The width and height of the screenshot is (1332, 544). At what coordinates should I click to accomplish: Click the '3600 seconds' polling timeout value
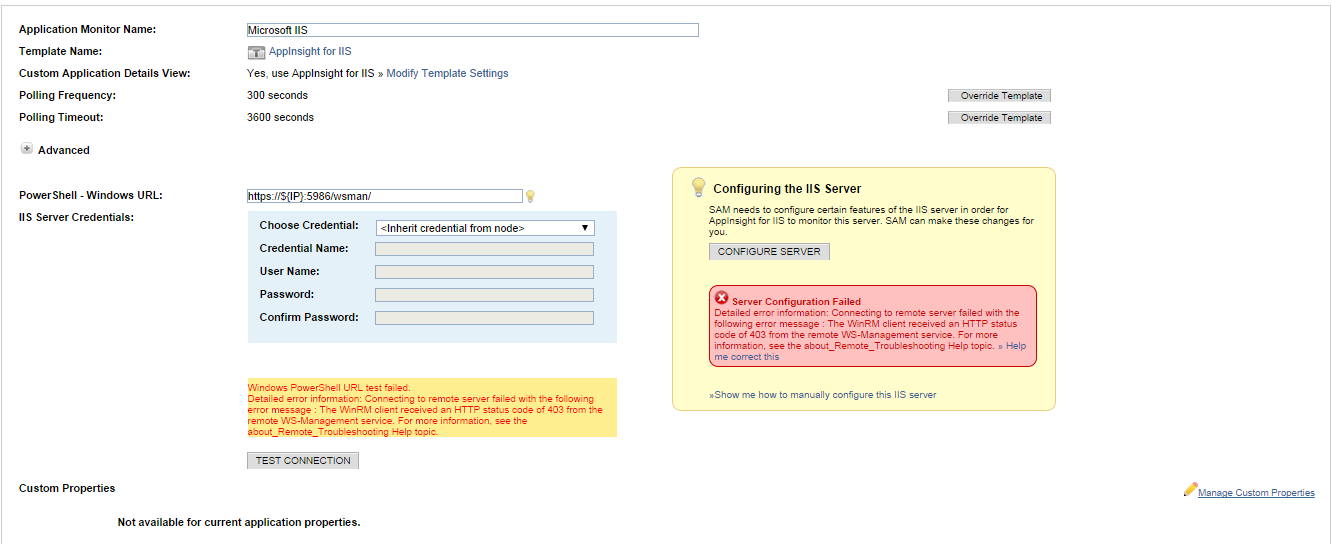(280, 118)
